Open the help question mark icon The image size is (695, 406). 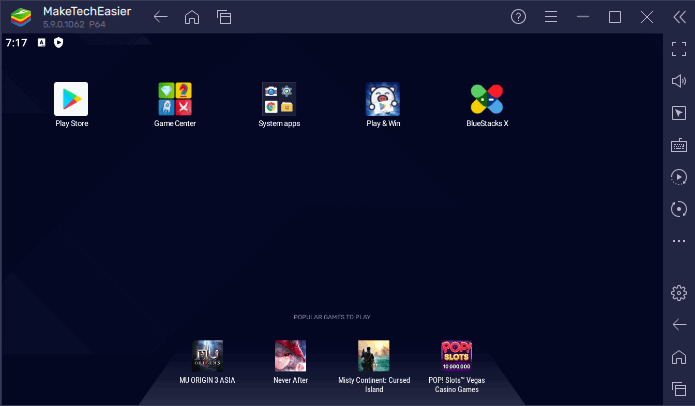click(x=518, y=17)
